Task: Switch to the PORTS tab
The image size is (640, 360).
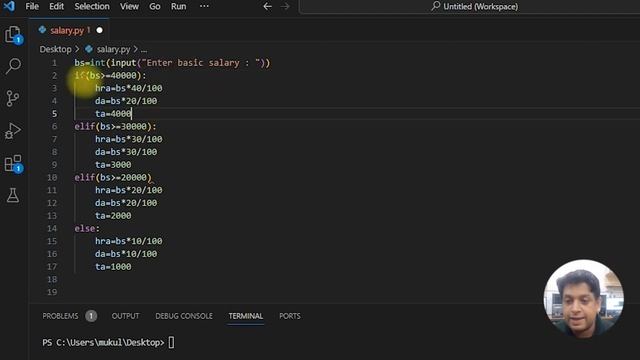Action: 290,316
